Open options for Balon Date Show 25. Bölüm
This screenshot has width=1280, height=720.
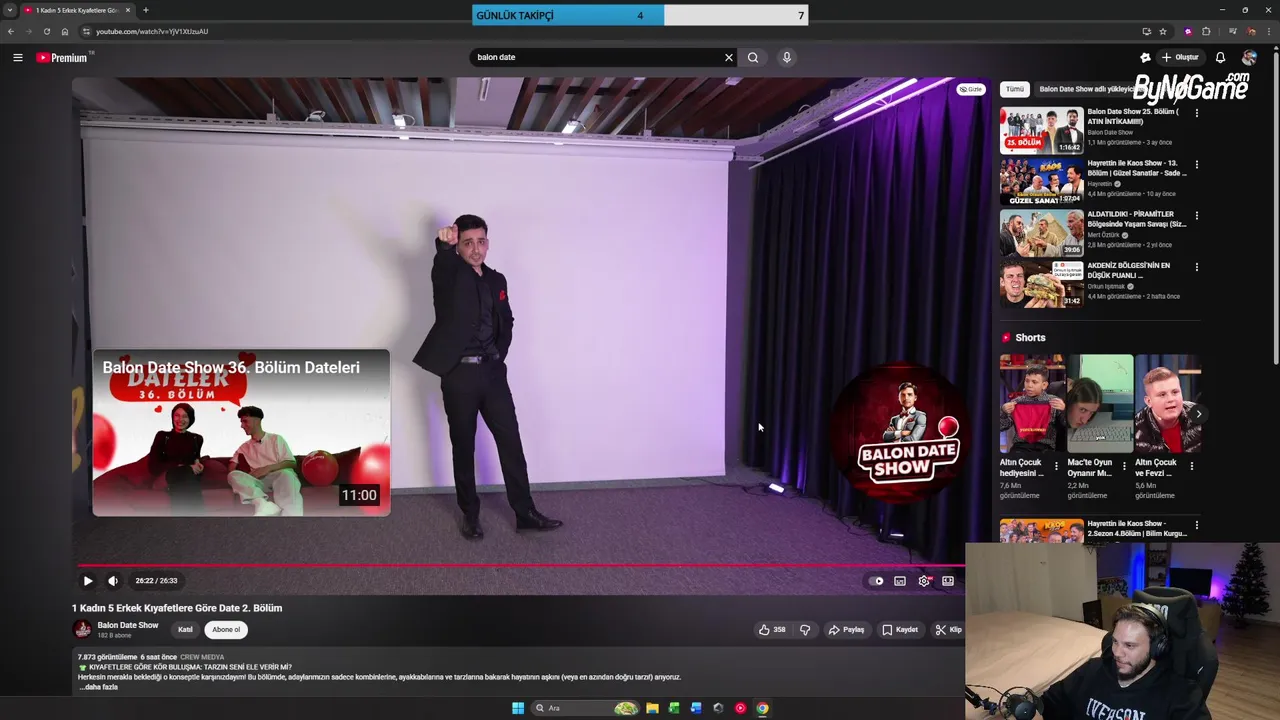[x=1196, y=113]
